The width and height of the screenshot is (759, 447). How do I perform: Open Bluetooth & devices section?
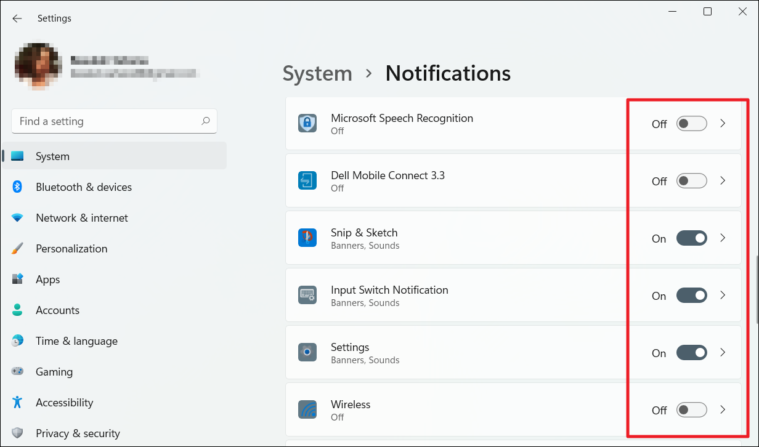(x=114, y=187)
